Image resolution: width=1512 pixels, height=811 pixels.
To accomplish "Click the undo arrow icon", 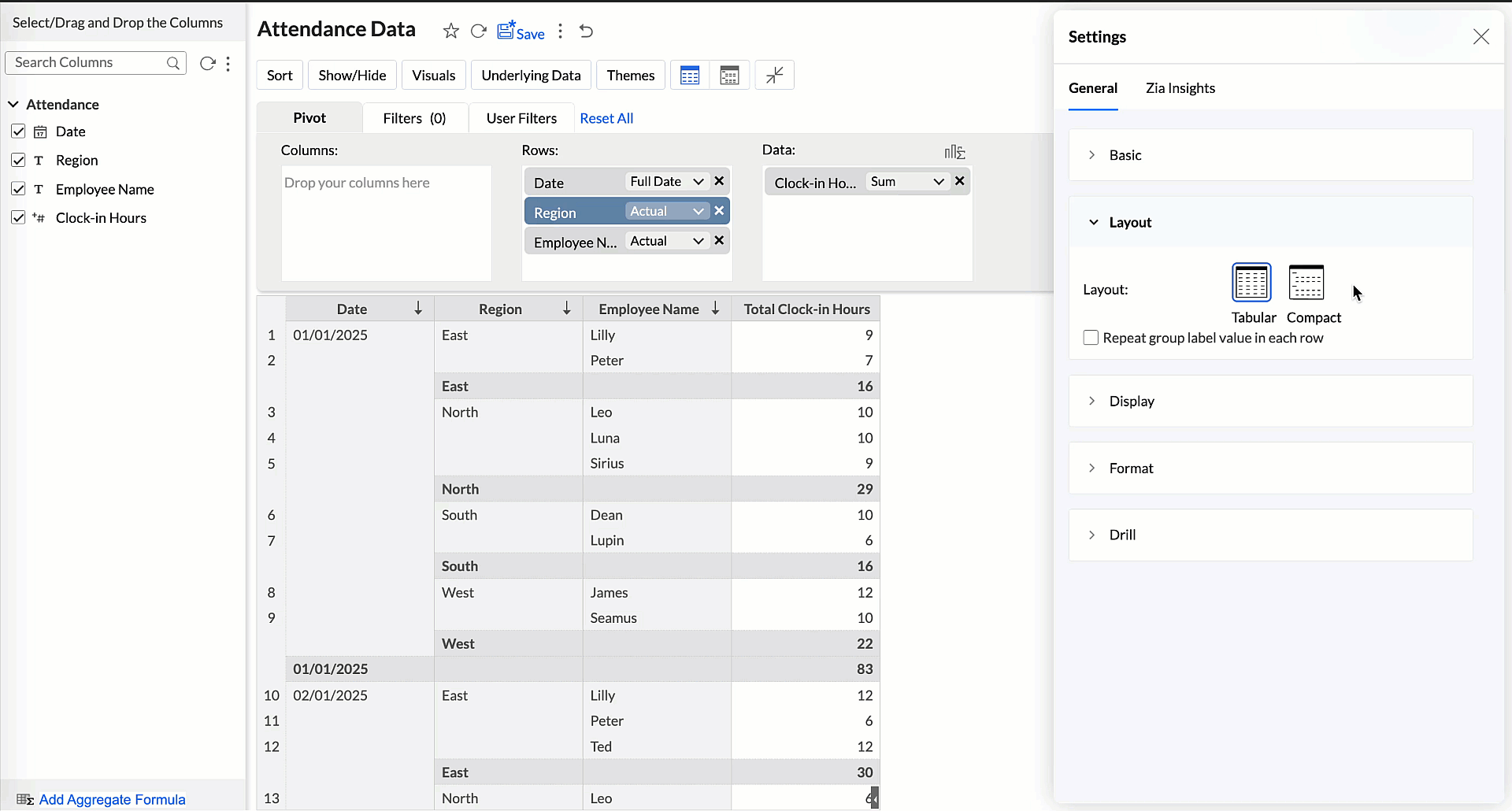I will [586, 31].
